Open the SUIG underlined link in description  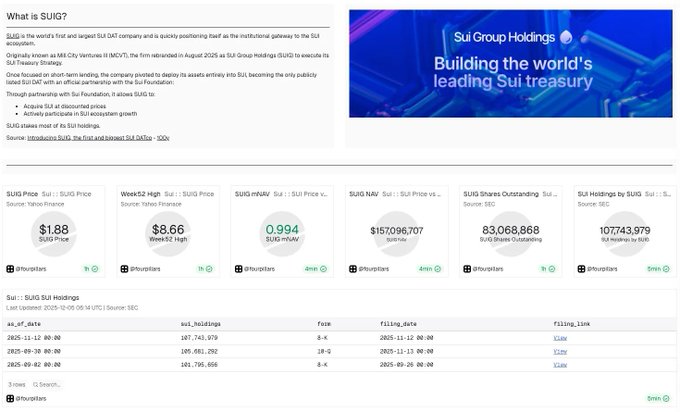pos(13,36)
